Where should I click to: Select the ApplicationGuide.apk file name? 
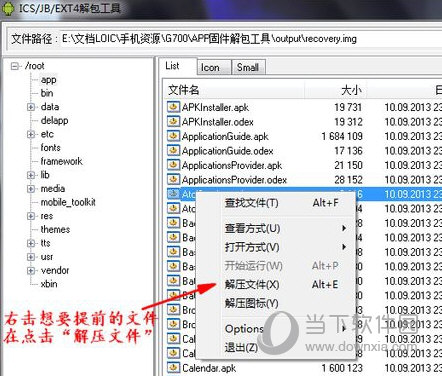click(225, 136)
